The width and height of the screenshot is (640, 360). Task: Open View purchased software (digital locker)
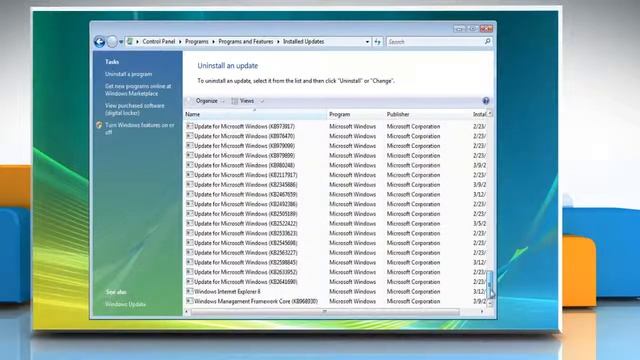(x=135, y=109)
